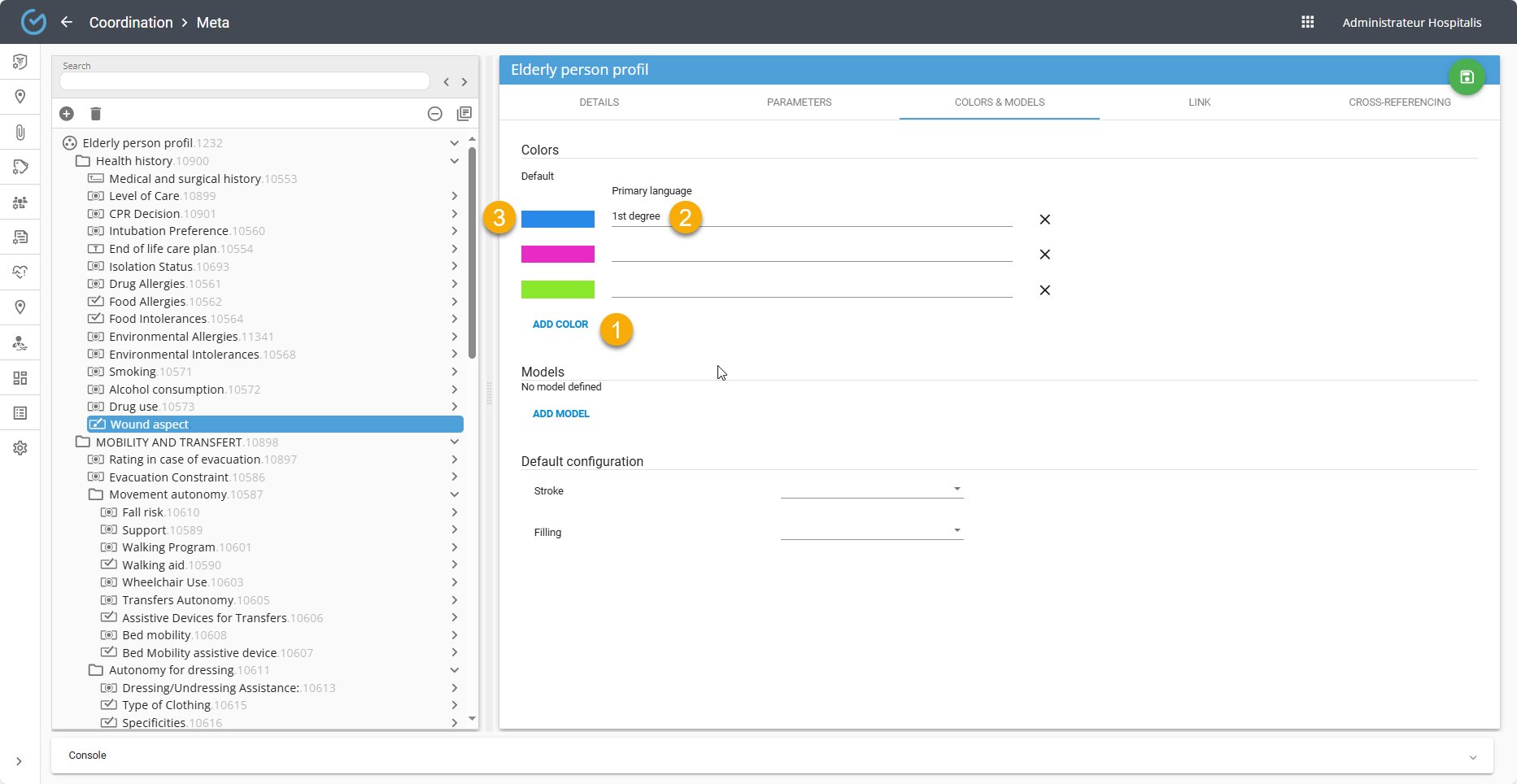Screen dimensions: 1517x784
Task: Open the Cross-Referencing tab
Action: 1399,102
